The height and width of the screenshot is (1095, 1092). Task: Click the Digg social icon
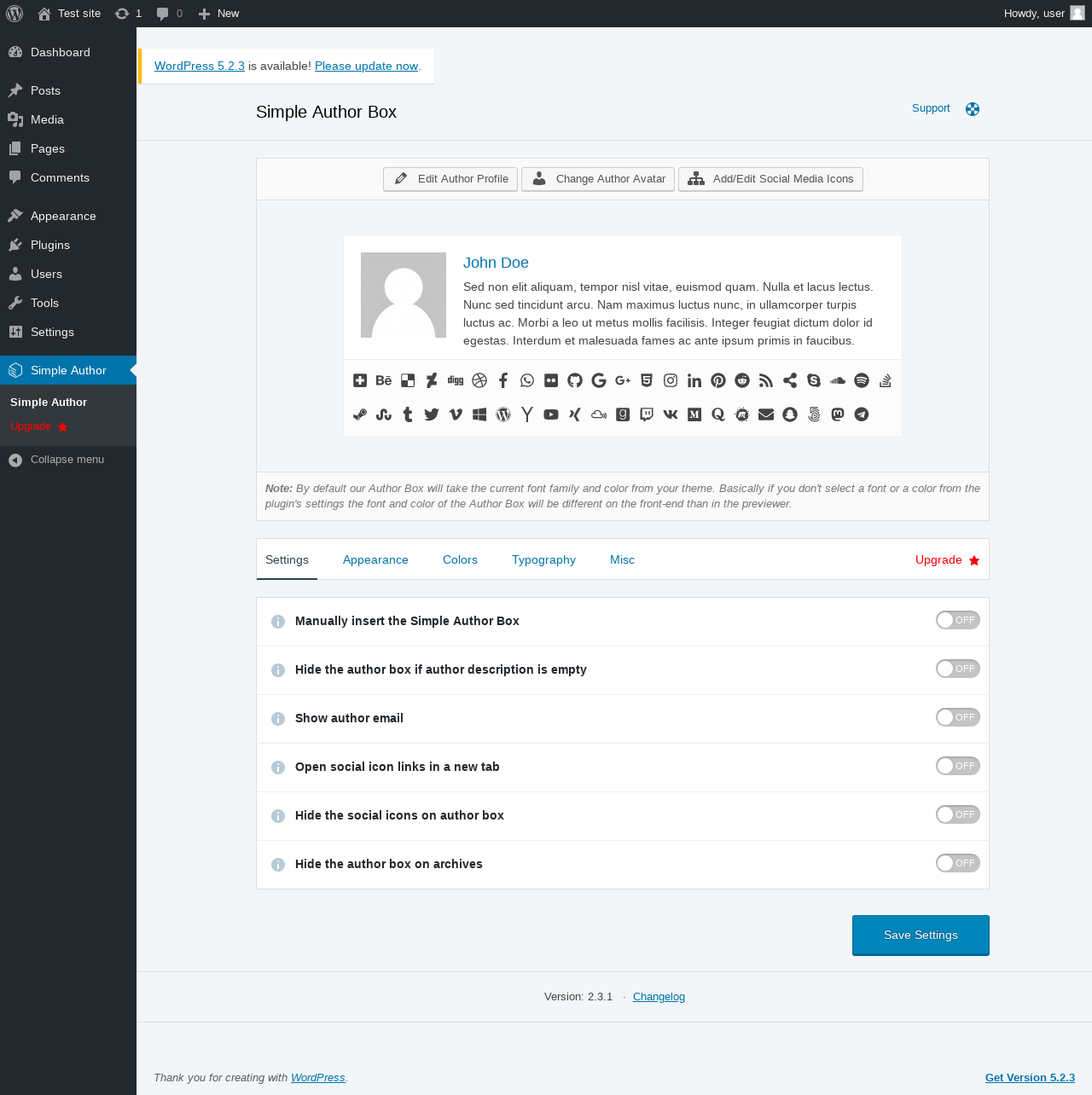456,380
